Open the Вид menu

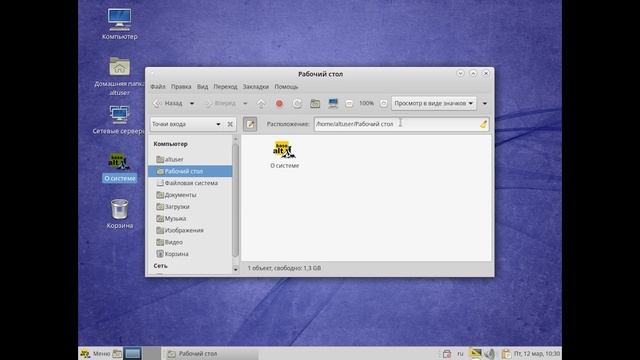(202, 87)
